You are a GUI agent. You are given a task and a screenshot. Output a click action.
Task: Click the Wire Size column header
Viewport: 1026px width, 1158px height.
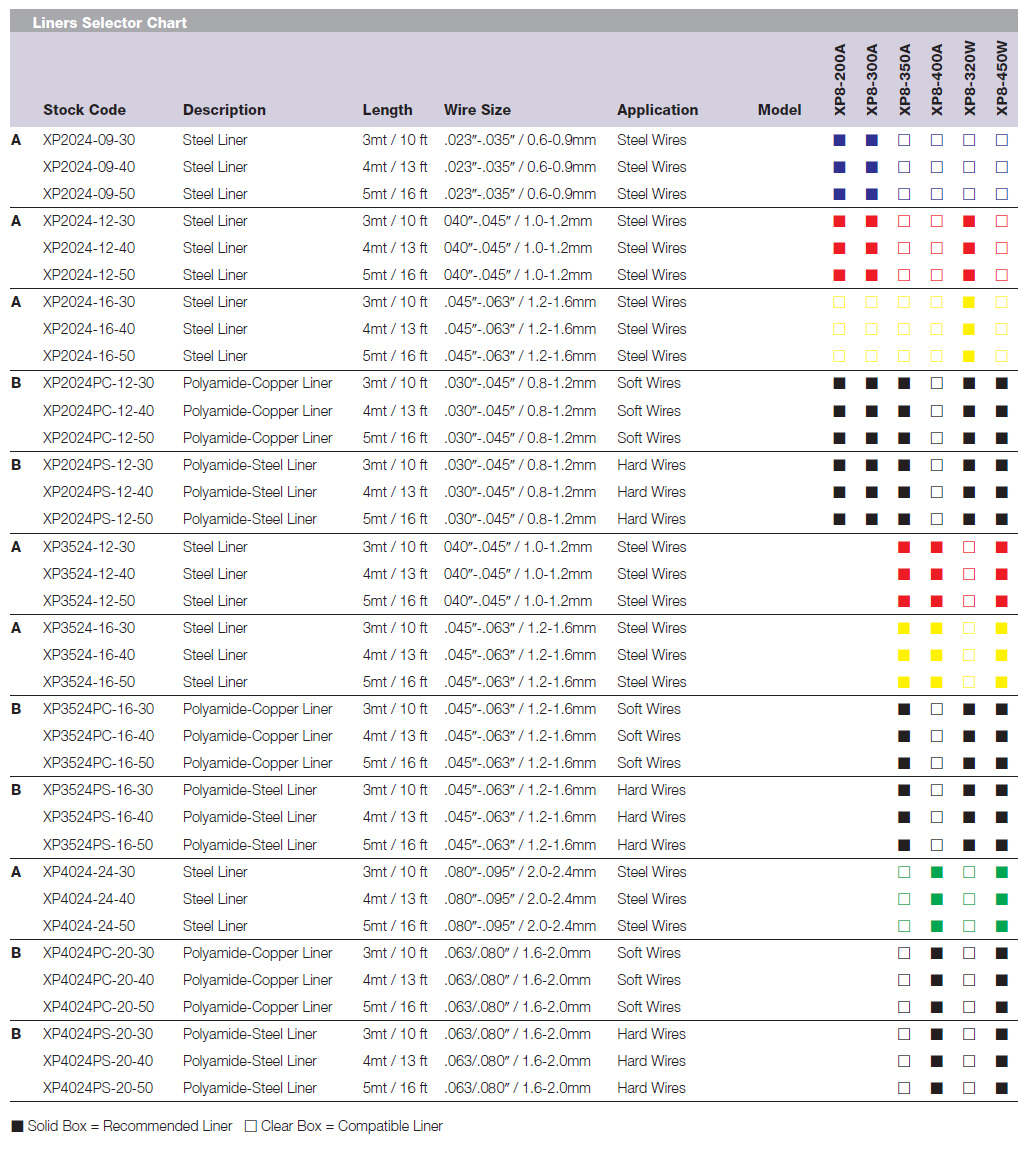[477, 110]
